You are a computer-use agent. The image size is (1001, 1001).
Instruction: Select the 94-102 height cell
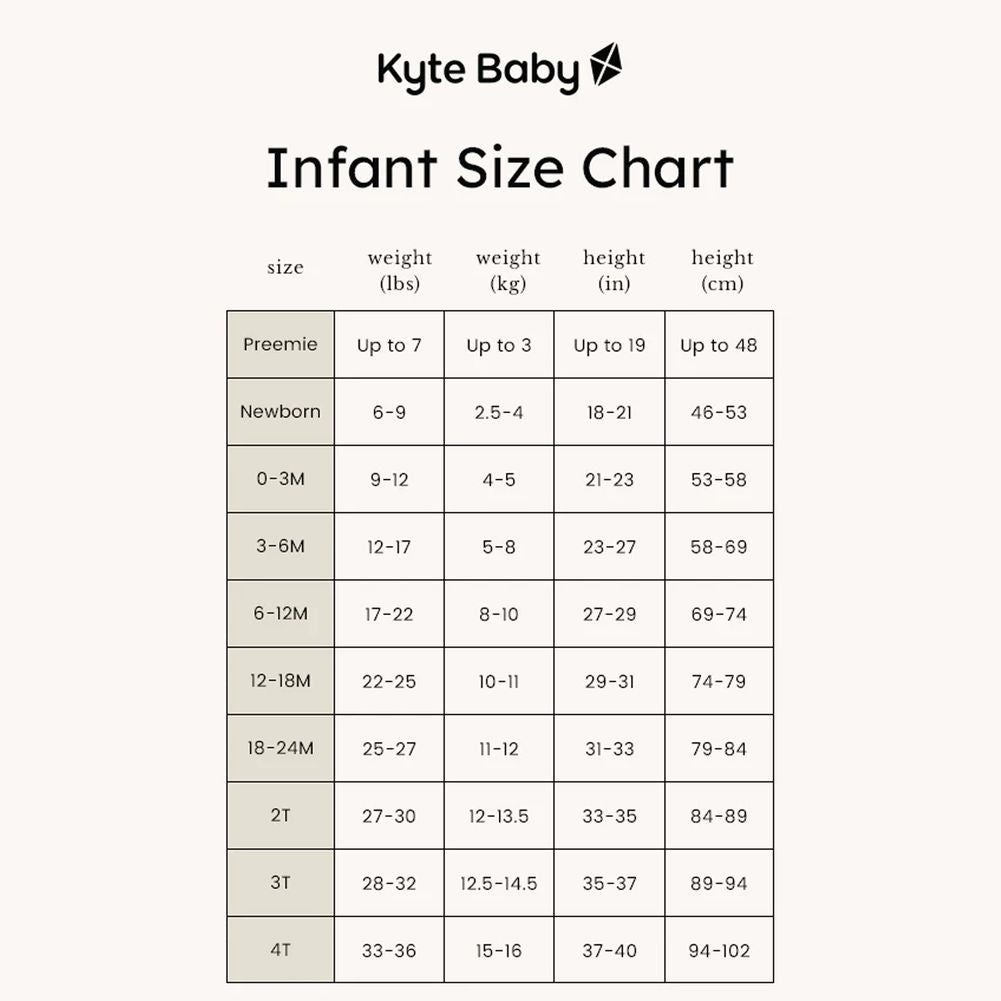pos(719,951)
